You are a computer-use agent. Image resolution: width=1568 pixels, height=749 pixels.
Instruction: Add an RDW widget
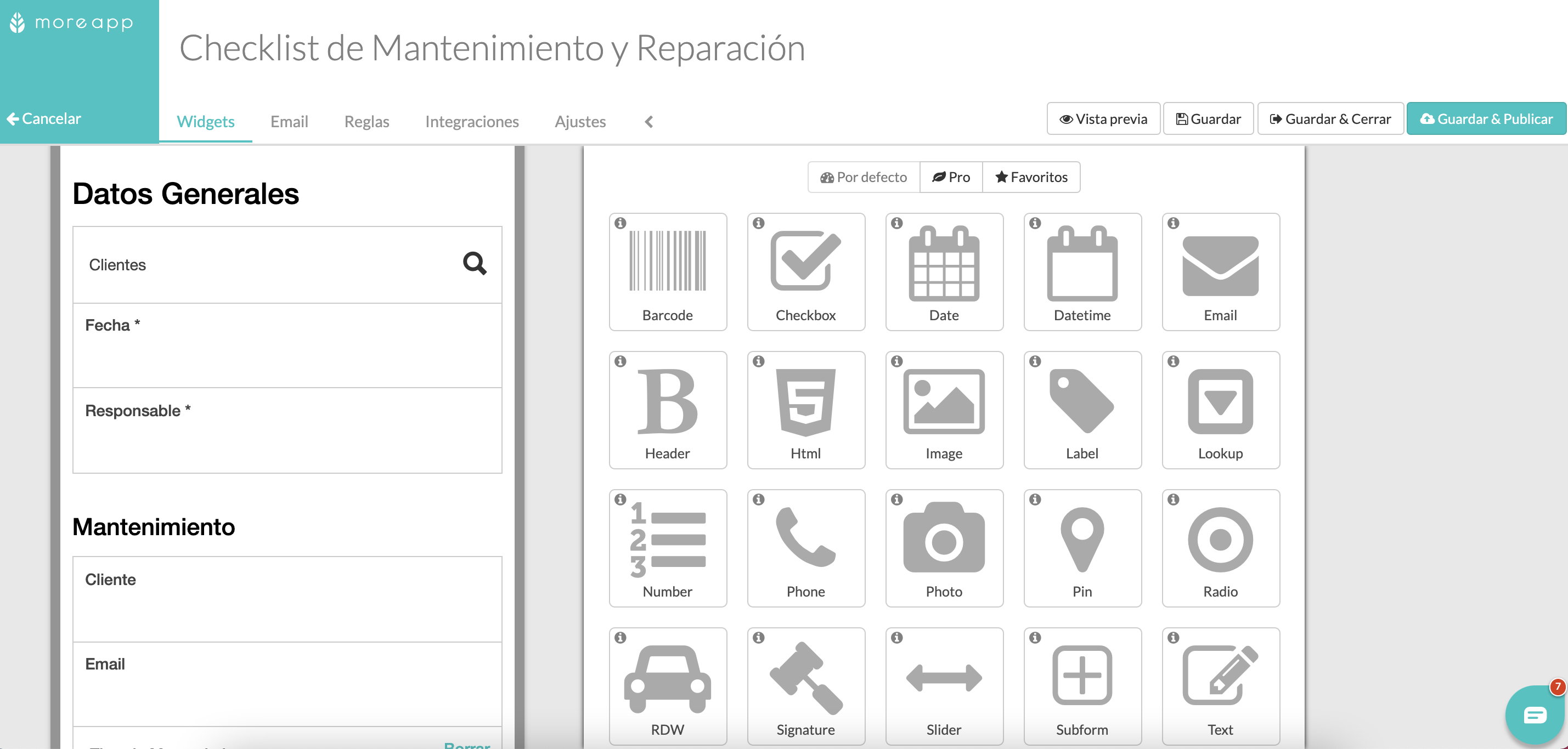tap(668, 686)
